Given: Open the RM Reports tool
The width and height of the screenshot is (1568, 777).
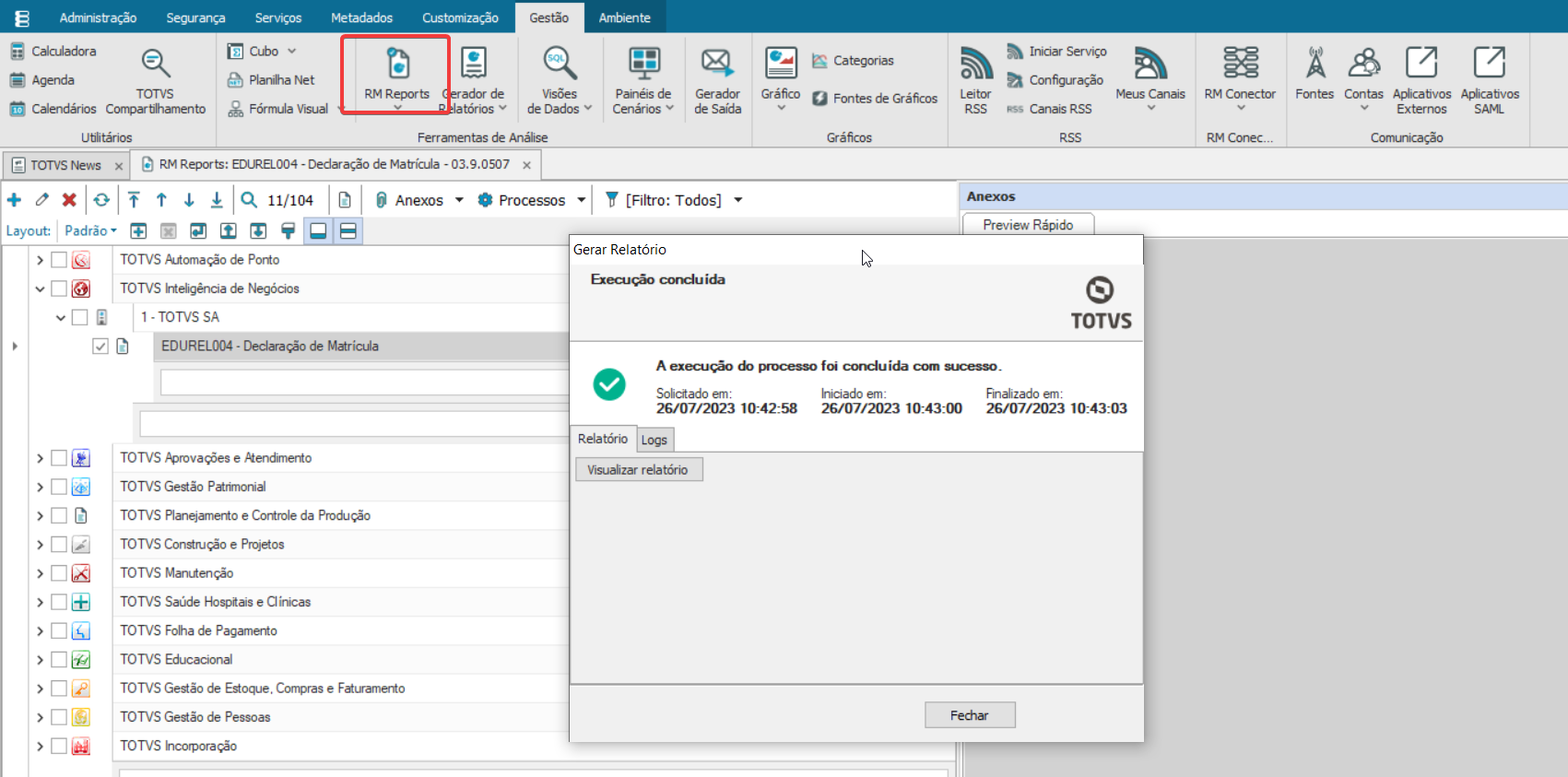Looking at the screenshot, I should pyautogui.click(x=397, y=74).
